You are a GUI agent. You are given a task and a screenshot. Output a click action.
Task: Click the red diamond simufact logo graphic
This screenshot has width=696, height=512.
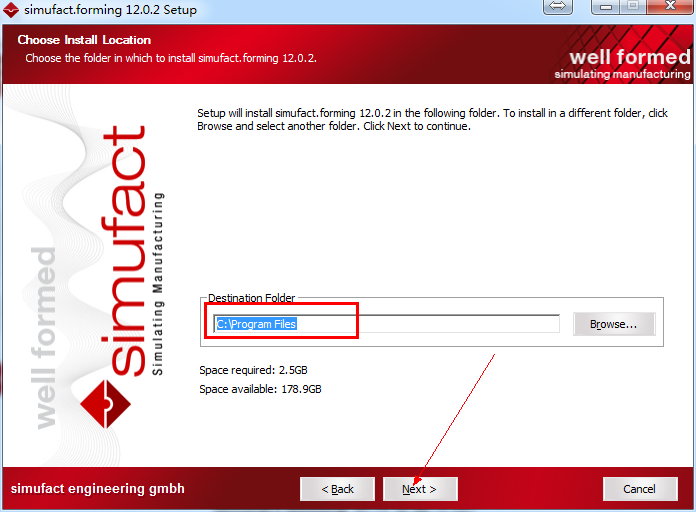click(106, 404)
